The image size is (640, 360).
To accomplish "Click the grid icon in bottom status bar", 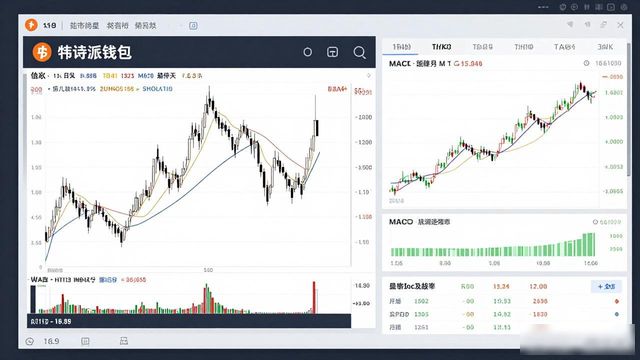I will point(85,341).
